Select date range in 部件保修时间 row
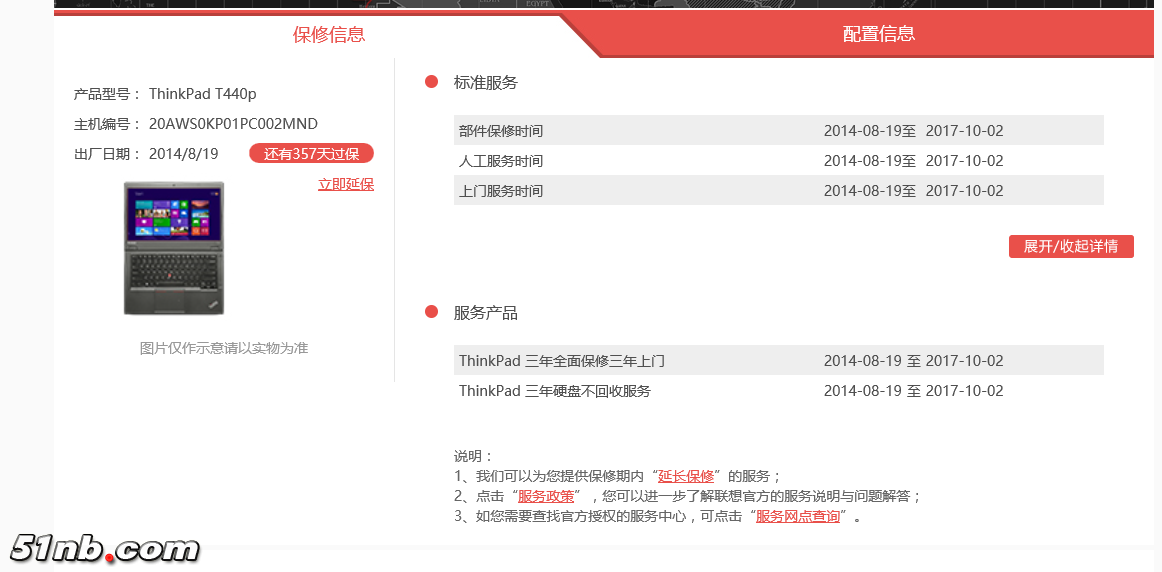Screen dimensions: 1162x572 pos(914,131)
